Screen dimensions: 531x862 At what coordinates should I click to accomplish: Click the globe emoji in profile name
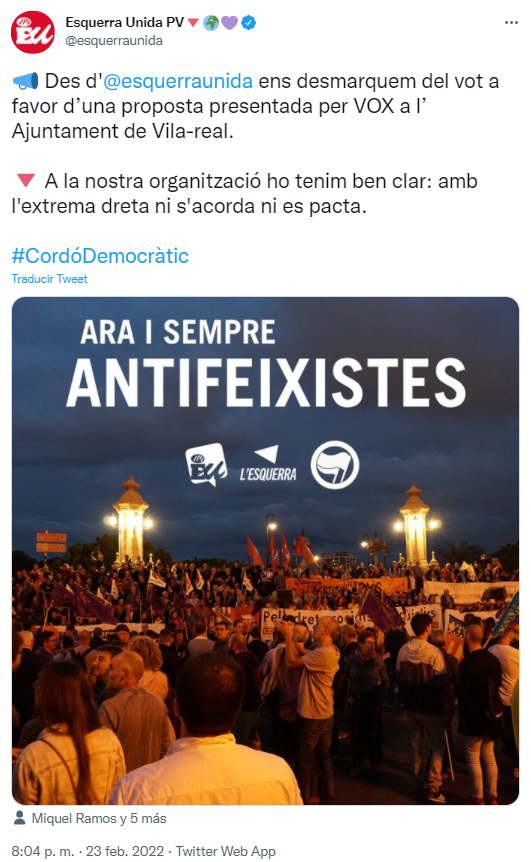pyautogui.click(x=211, y=23)
